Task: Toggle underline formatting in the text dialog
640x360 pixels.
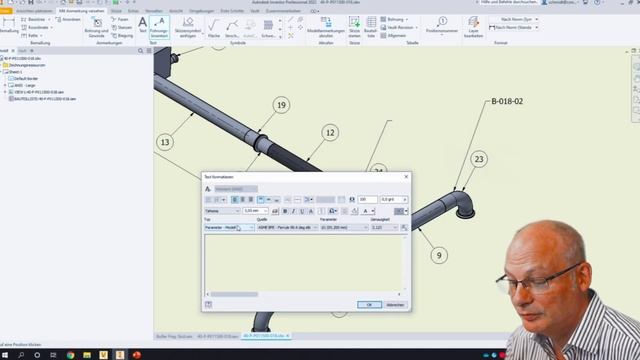Action: tap(302, 211)
